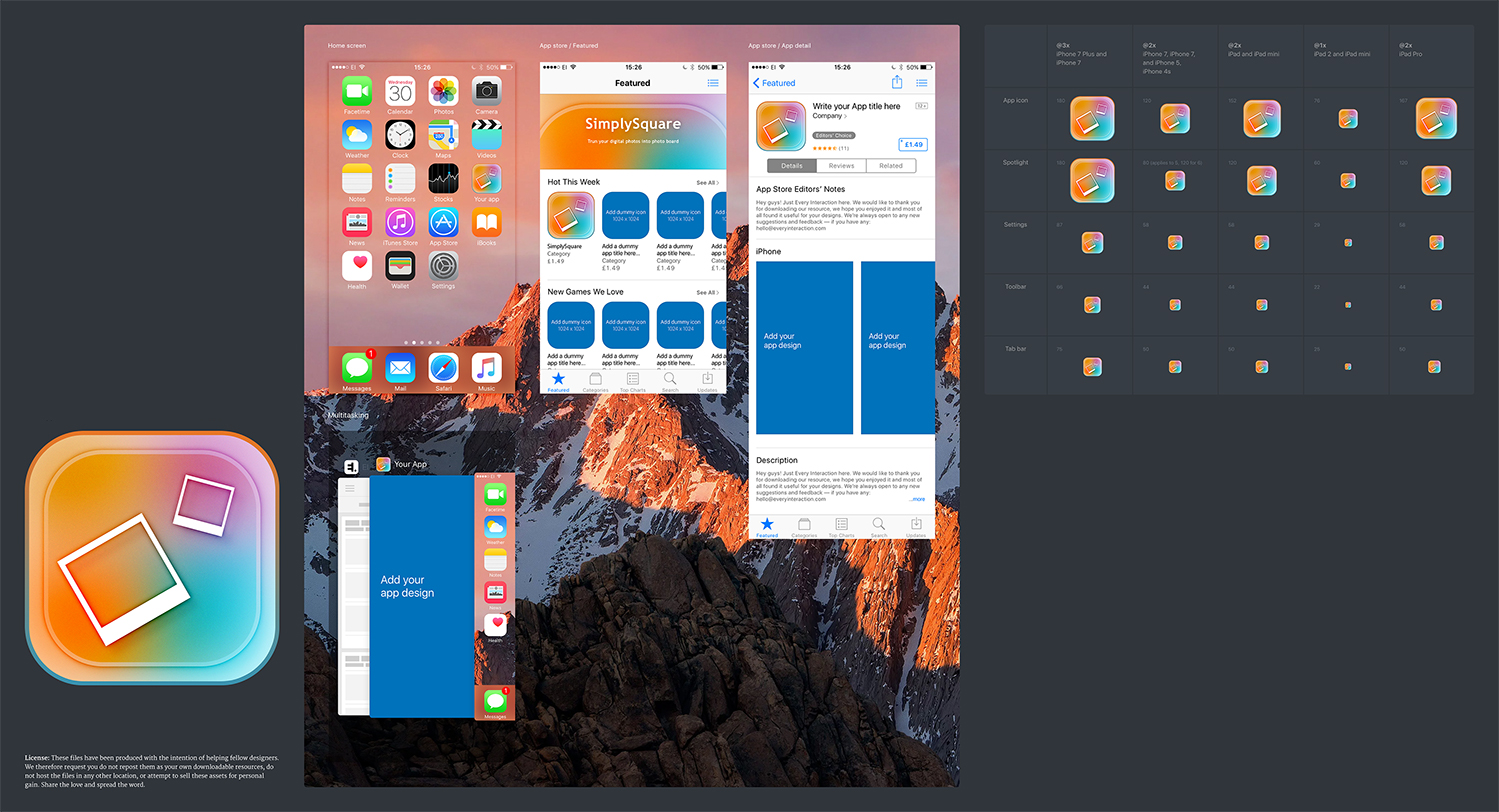Go back via the Featured link

coord(774,83)
